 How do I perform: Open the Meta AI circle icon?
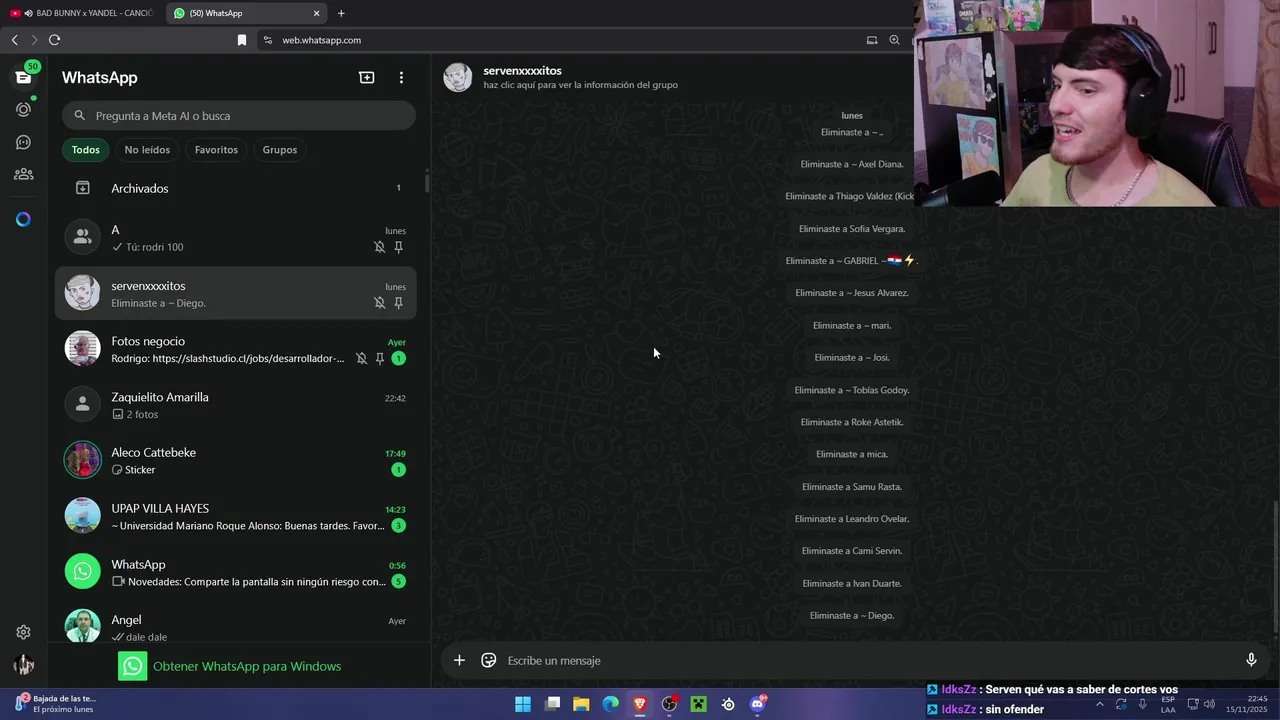coord(23,219)
